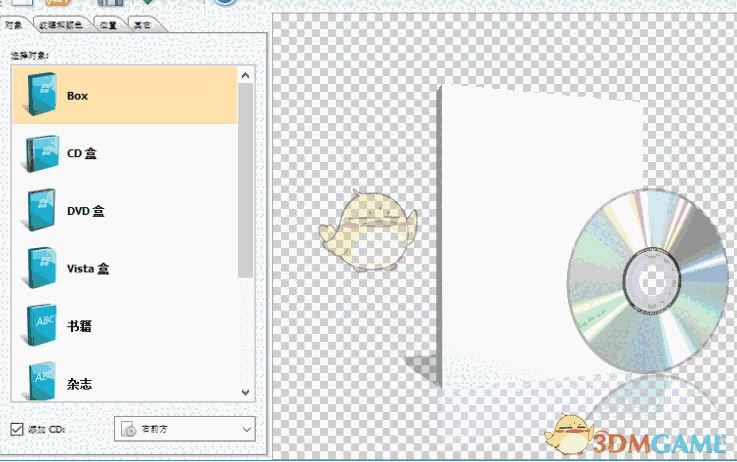This screenshot has height=462, width=737.
Task: Click the partially visible blue round toolbar icon
Action: click(227, 3)
